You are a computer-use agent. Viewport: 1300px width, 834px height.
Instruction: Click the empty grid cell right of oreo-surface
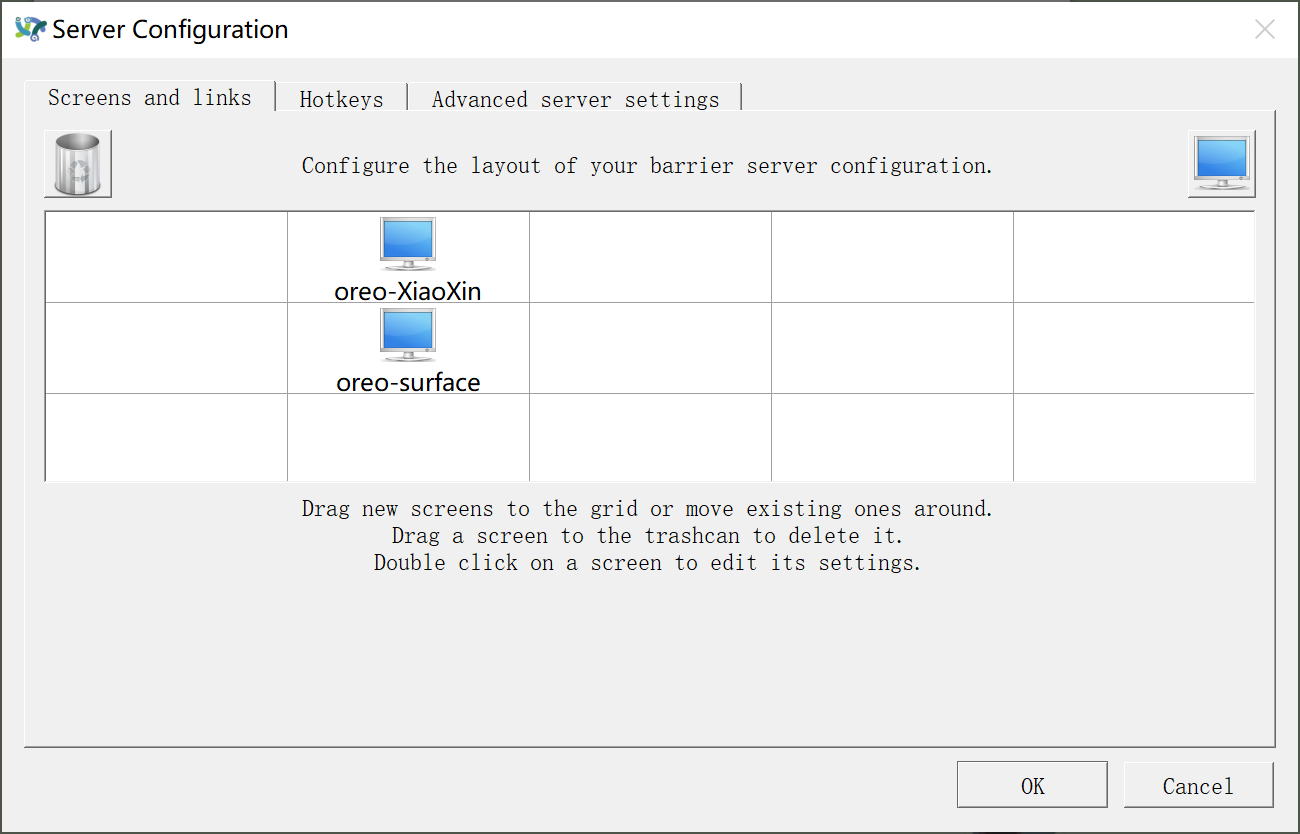650,348
